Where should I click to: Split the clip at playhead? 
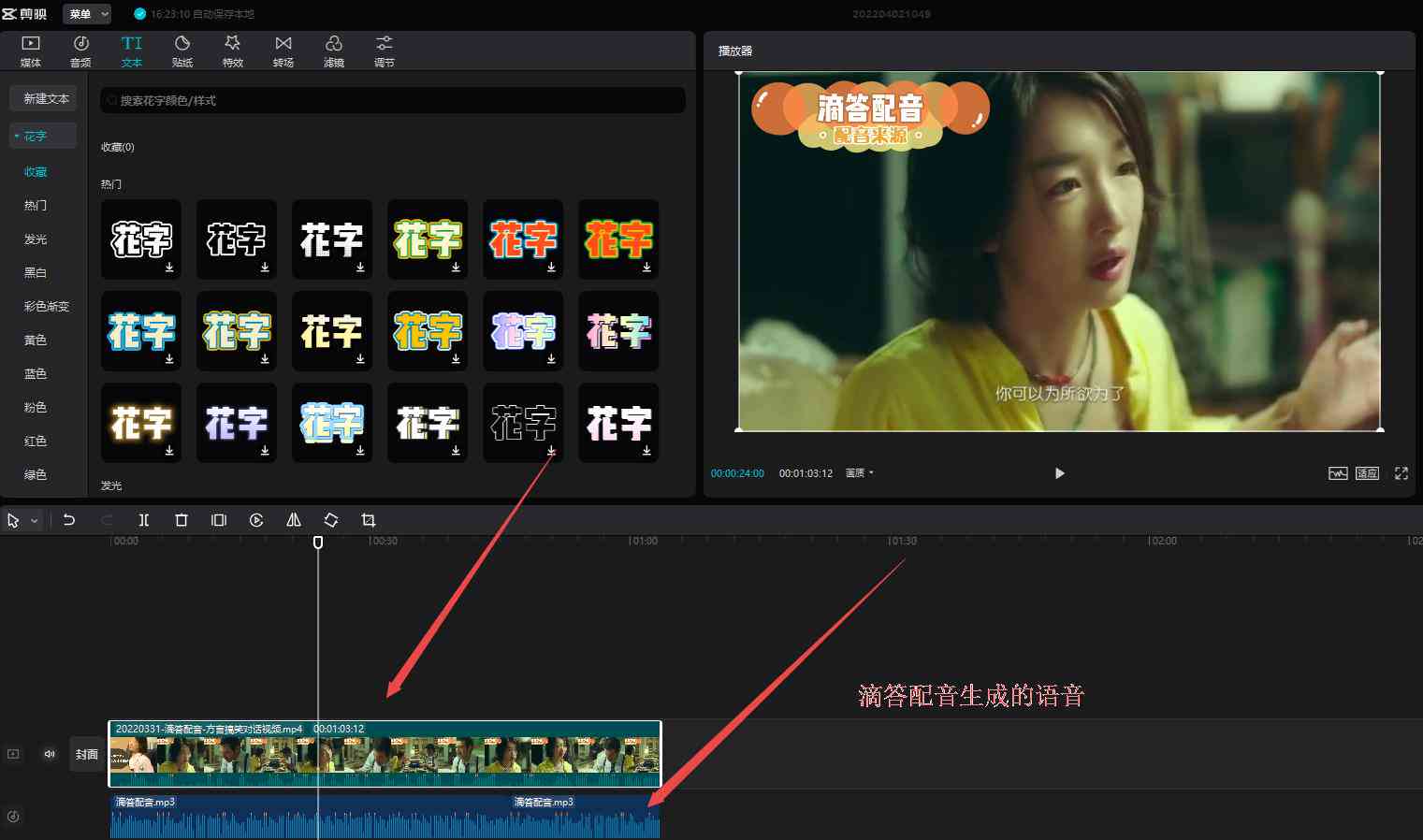144,520
